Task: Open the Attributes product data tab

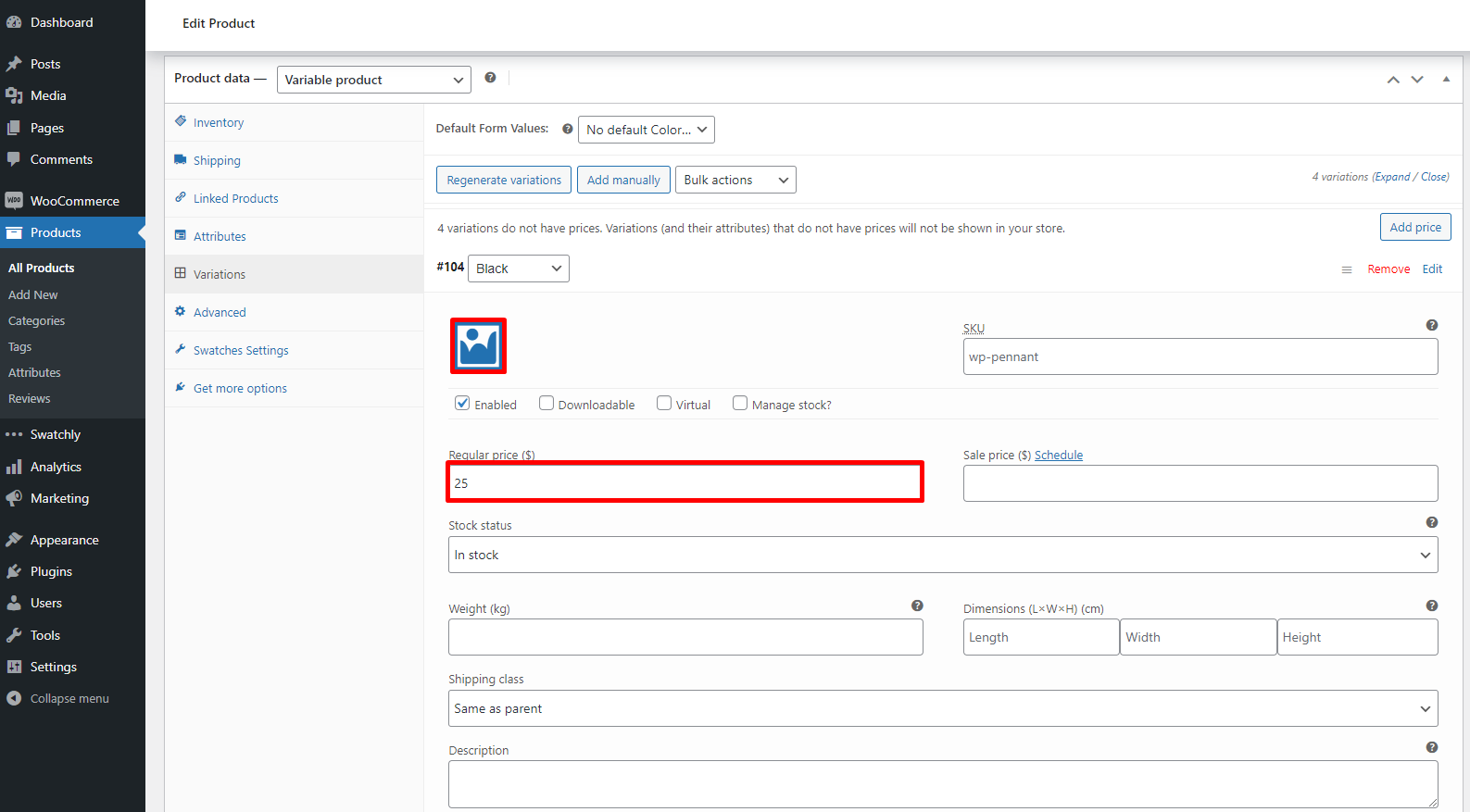Action: [x=220, y=236]
